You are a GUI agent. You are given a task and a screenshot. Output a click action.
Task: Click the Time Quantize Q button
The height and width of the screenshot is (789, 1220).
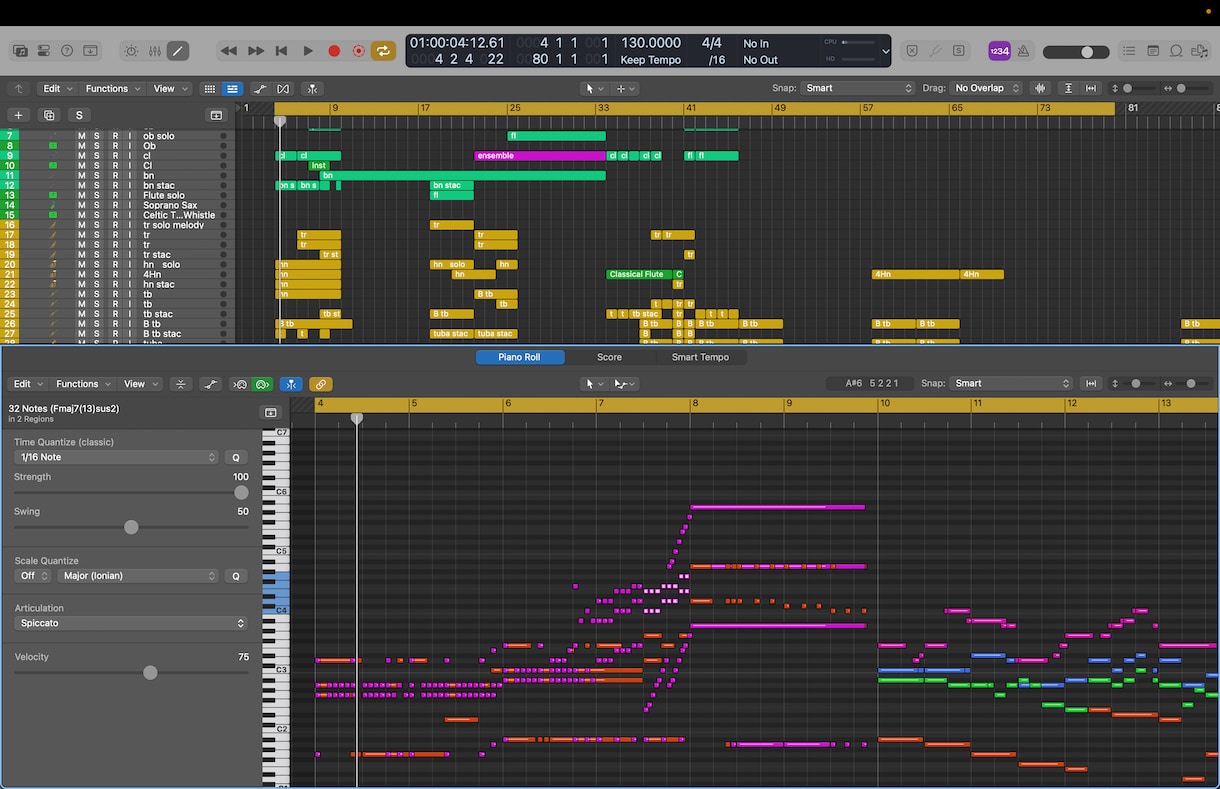coord(236,457)
